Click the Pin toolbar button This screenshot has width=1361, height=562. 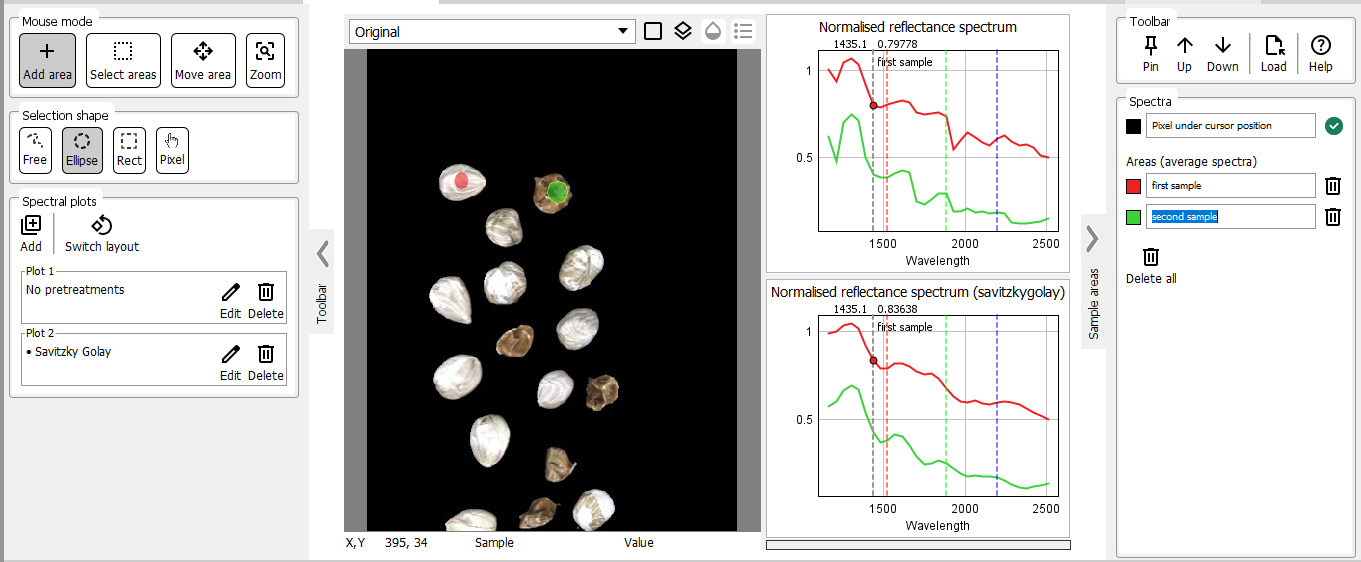(x=1150, y=54)
